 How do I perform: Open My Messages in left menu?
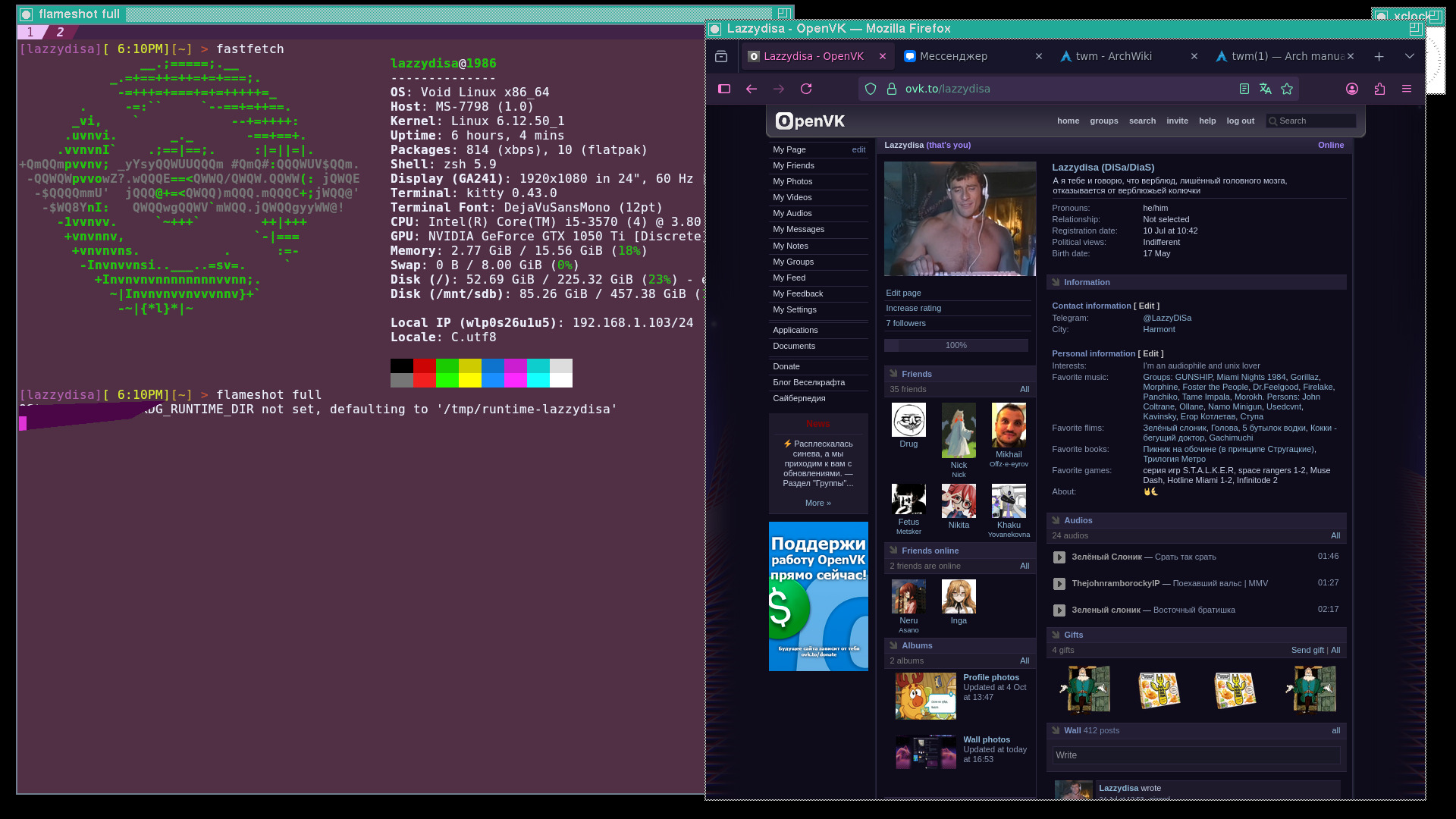(799, 229)
